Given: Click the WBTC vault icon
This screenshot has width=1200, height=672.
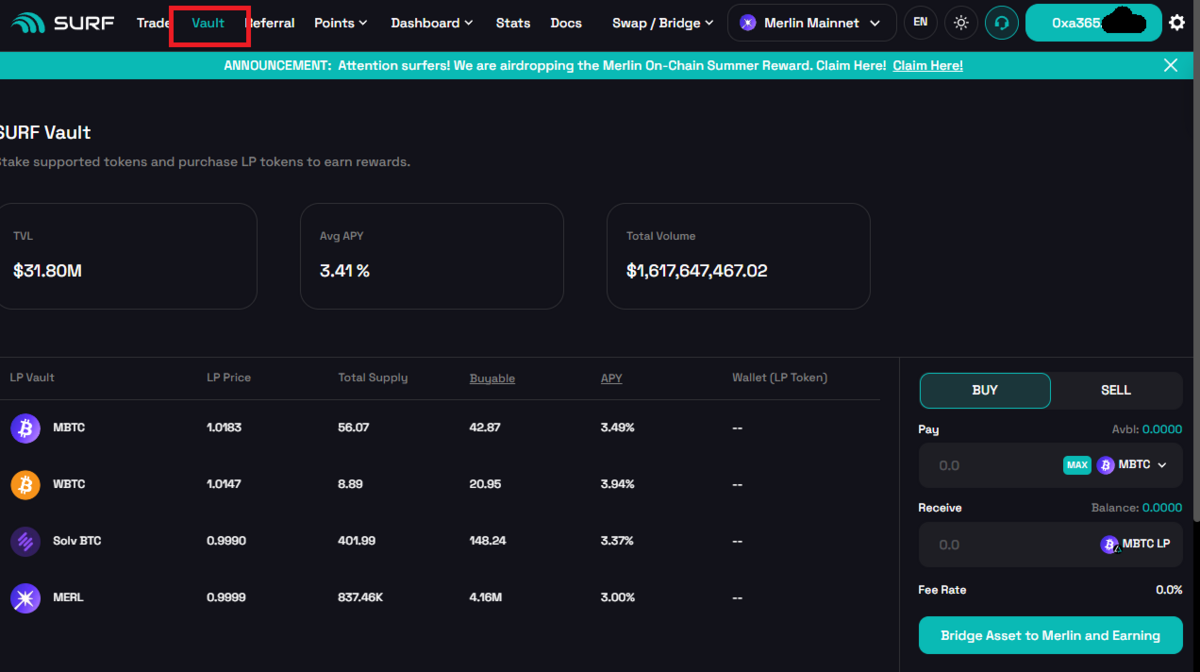Looking at the screenshot, I should (25, 485).
